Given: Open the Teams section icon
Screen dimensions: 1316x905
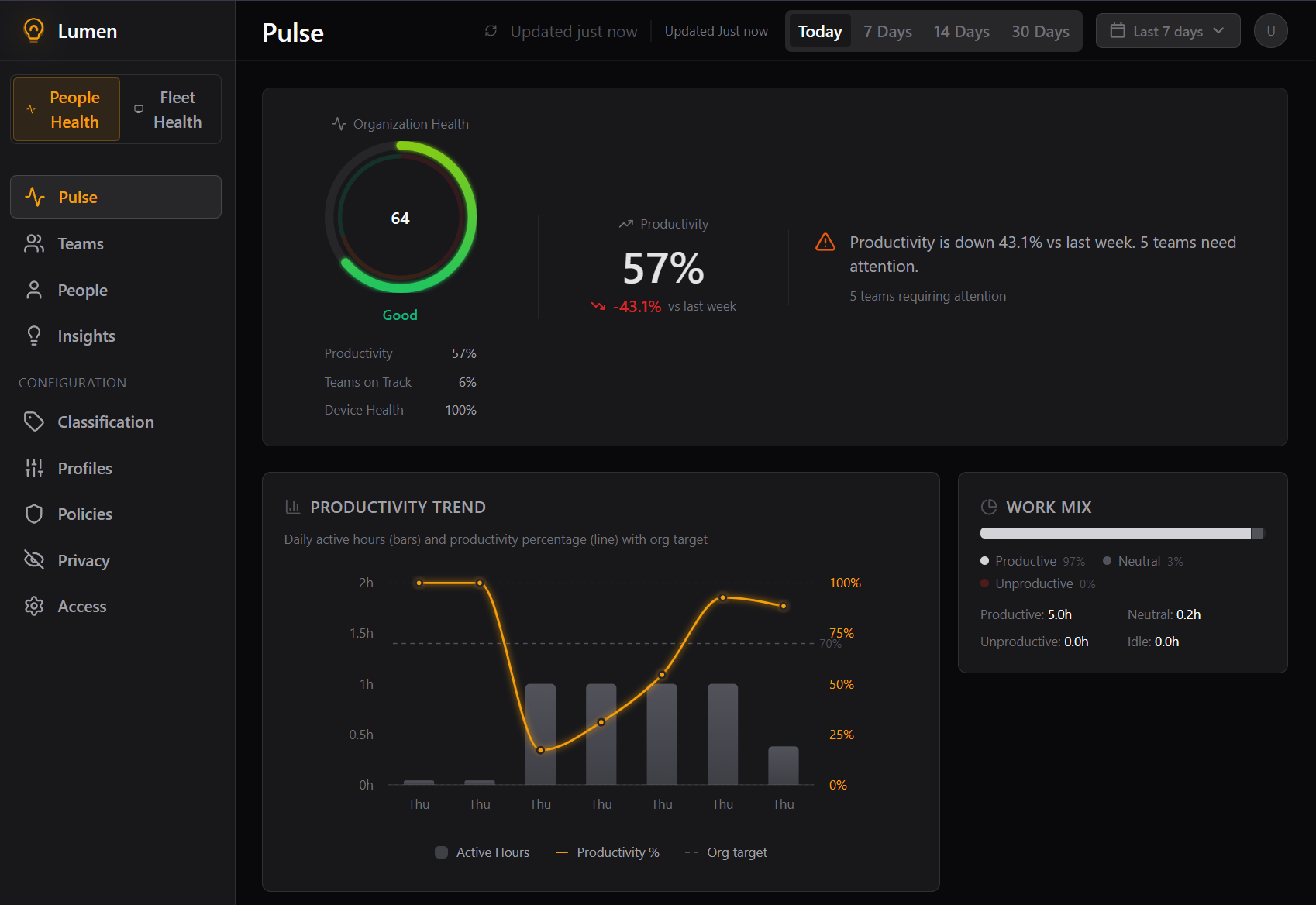Looking at the screenshot, I should (x=34, y=243).
